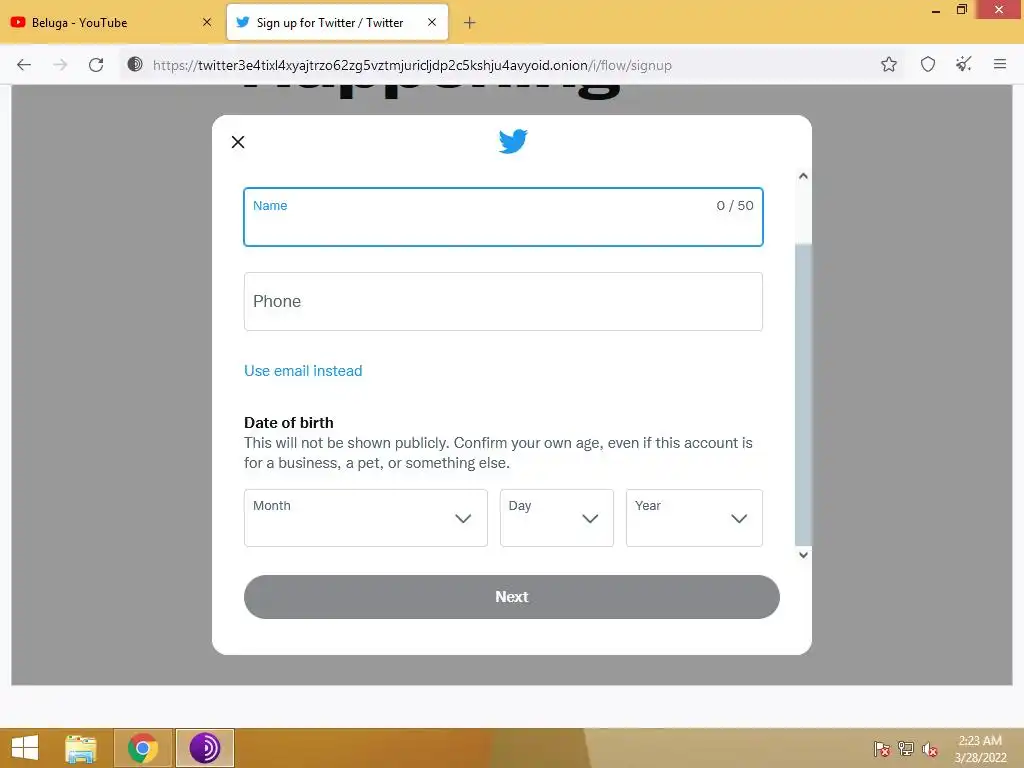Click into the Phone field
The image size is (1024, 768).
click(x=503, y=301)
